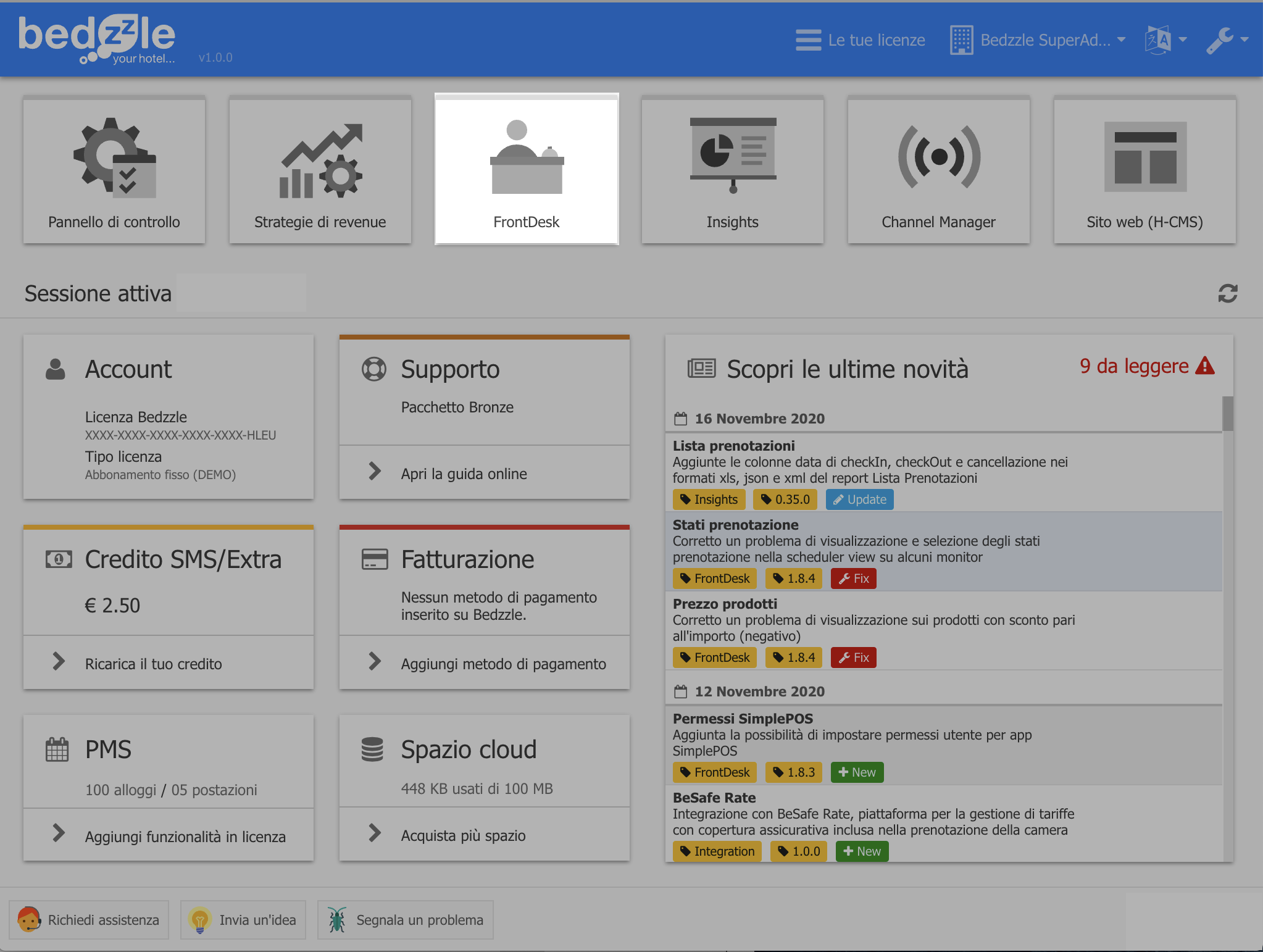This screenshot has width=1263, height=952.
Task: Click the € 2.50 credit value
Action: click(x=112, y=605)
